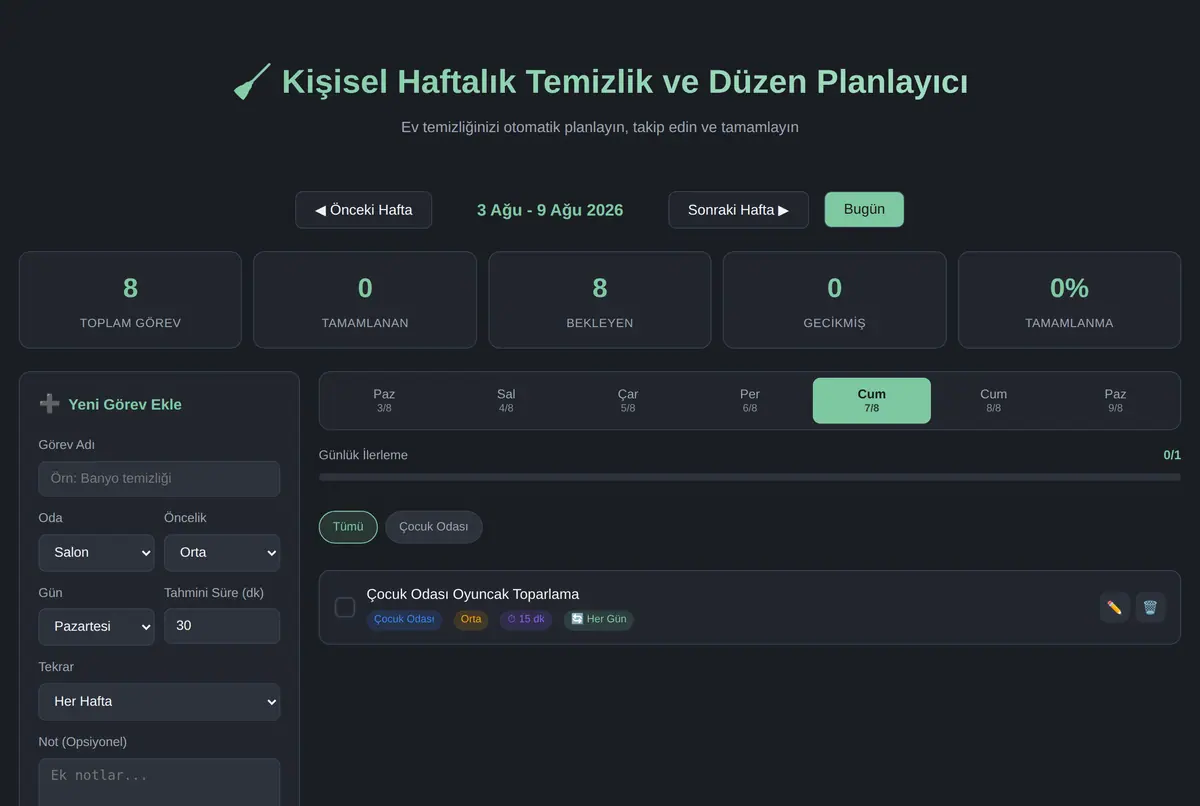Viewport: 1200px width, 806px height.
Task: Filter tasks by Tümü
Action: (348, 527)
